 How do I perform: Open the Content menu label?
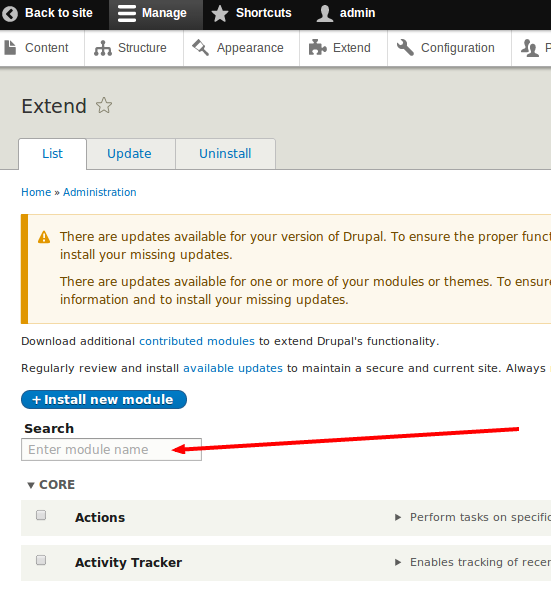[x=47, y=48]
